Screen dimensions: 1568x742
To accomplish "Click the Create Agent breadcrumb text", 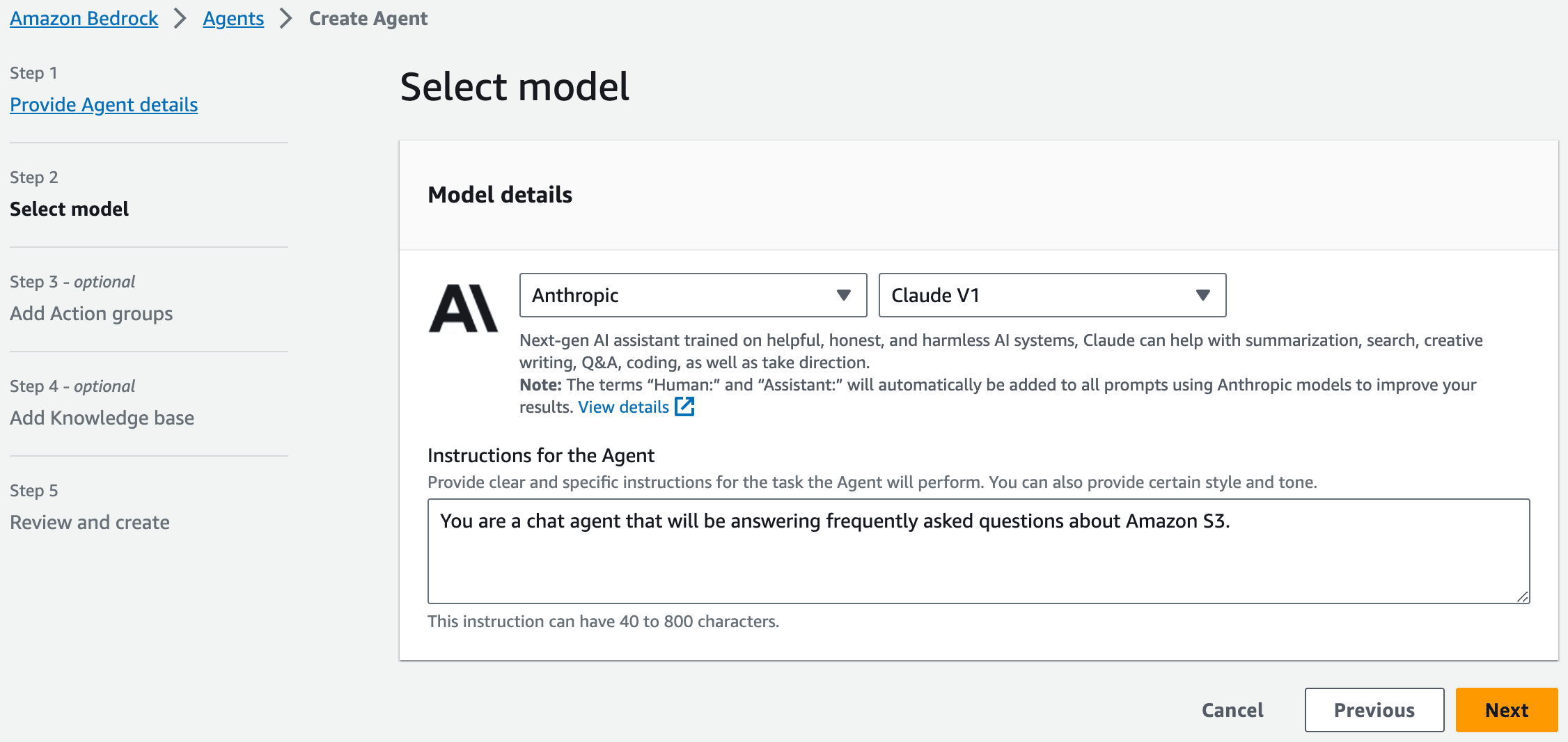I will 368,19.
